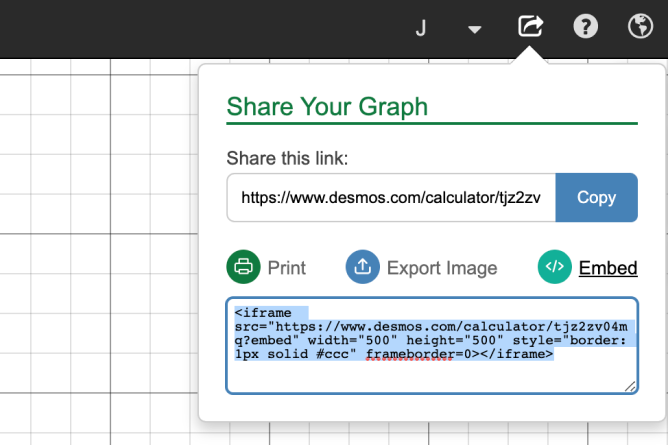Click the blue Export Image upload icon
Viewport: 668px width, 445px height.
(x=362, y=267)
